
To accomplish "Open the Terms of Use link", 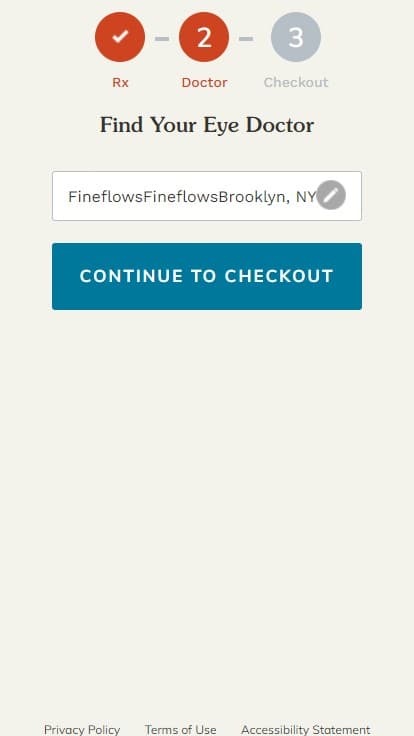I will point(181,729).
